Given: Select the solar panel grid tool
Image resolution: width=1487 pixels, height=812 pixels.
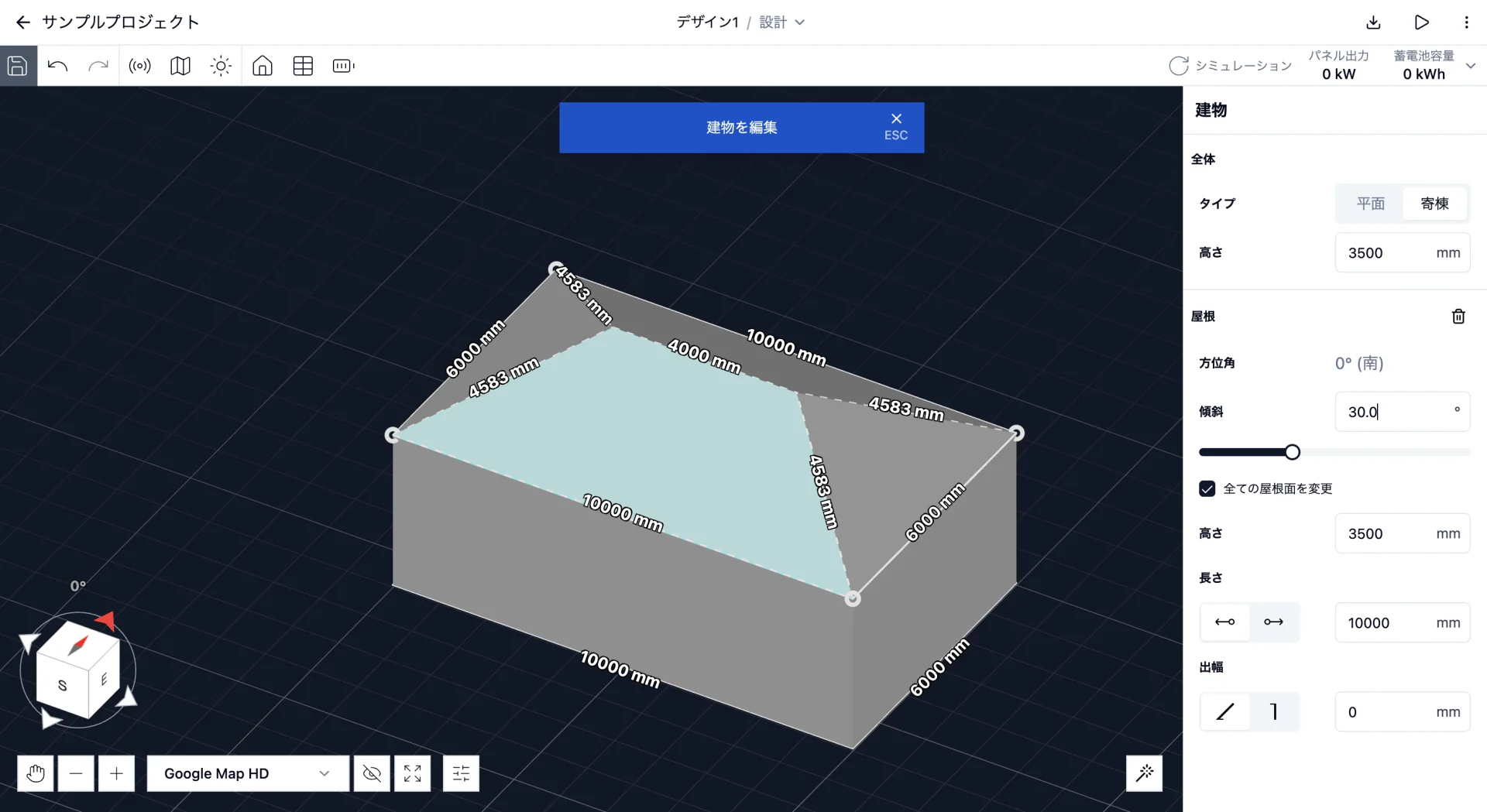Looking at the screenshot, I should coord(303,66).
